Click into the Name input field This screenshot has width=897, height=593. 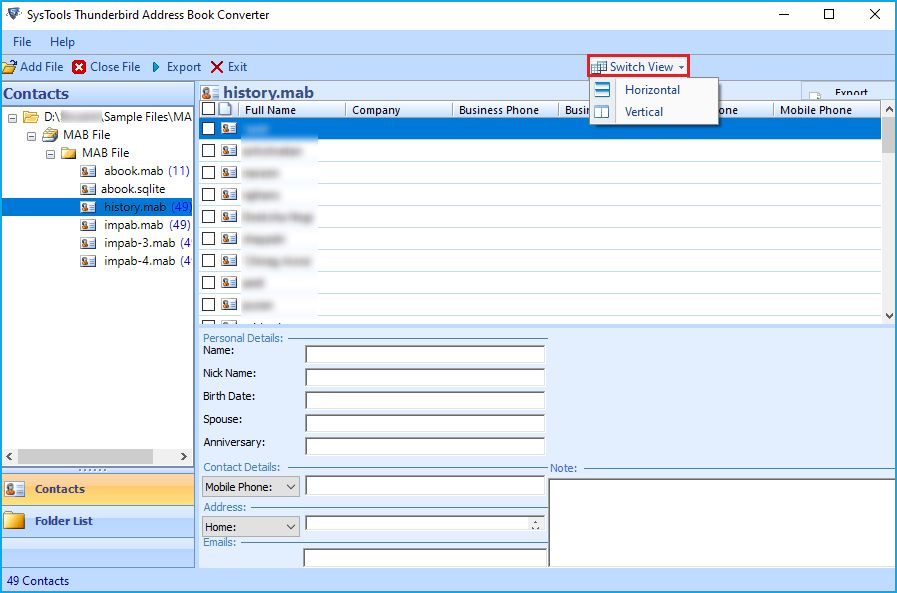click(x=425, y=354)
